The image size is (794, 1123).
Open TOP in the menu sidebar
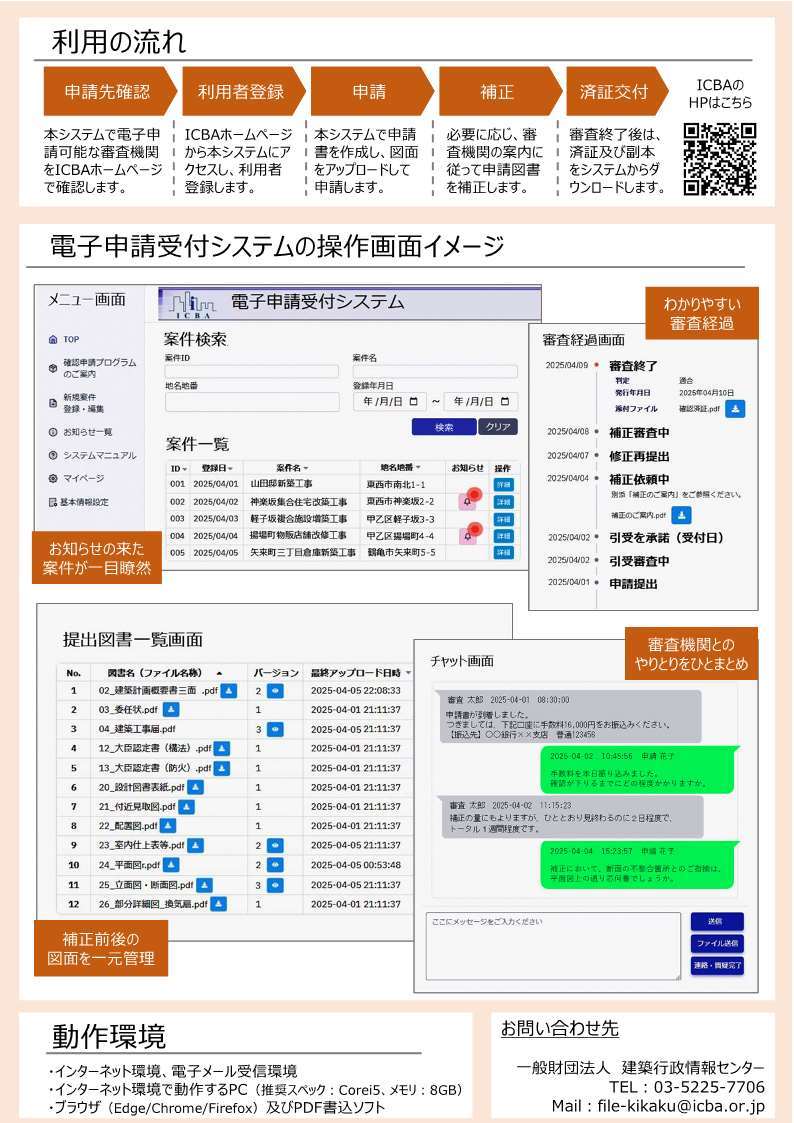[x=64, y=339]
